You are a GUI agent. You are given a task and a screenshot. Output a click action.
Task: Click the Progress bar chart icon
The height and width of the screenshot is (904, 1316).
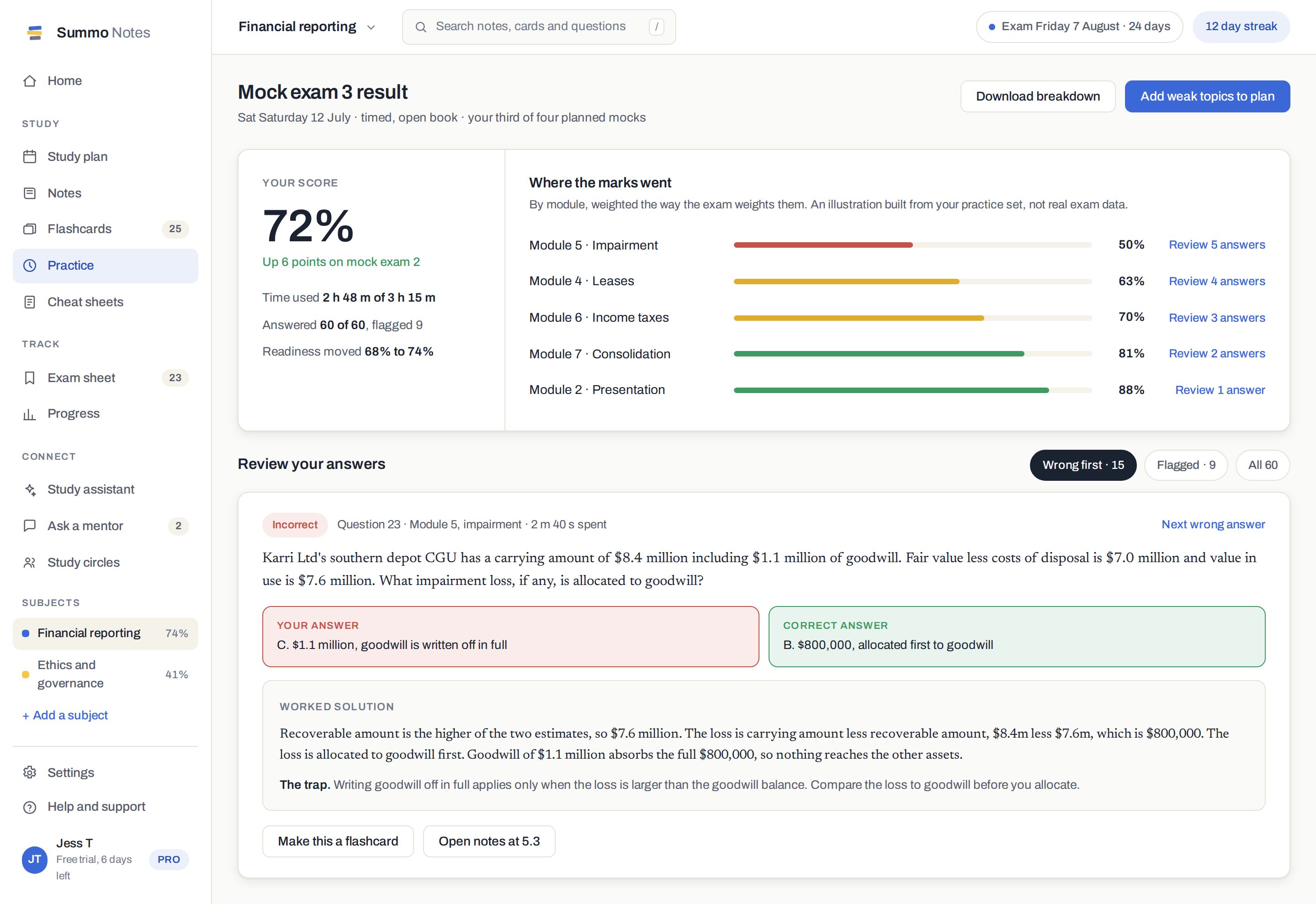30,414
